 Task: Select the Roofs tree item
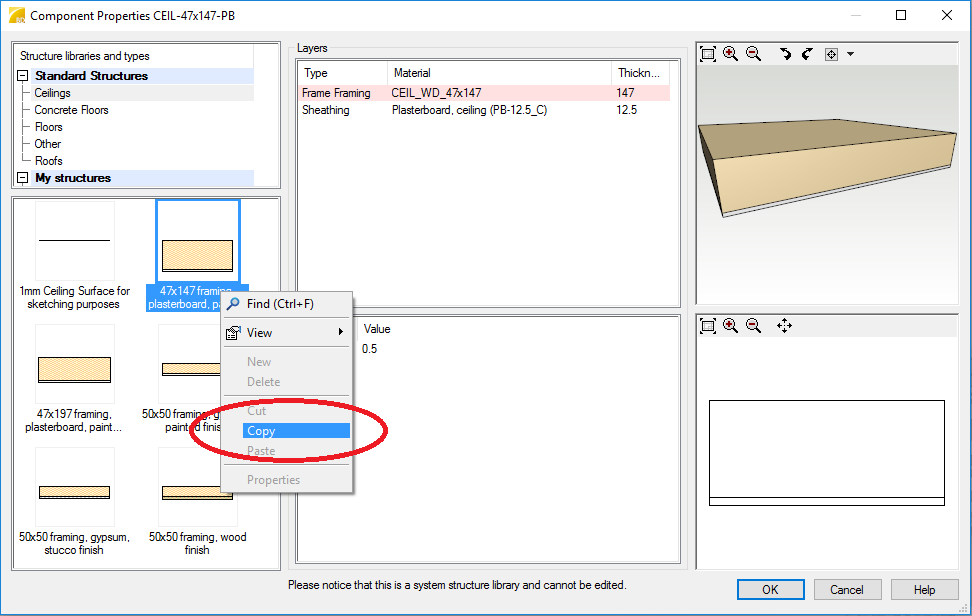[48, 161]
